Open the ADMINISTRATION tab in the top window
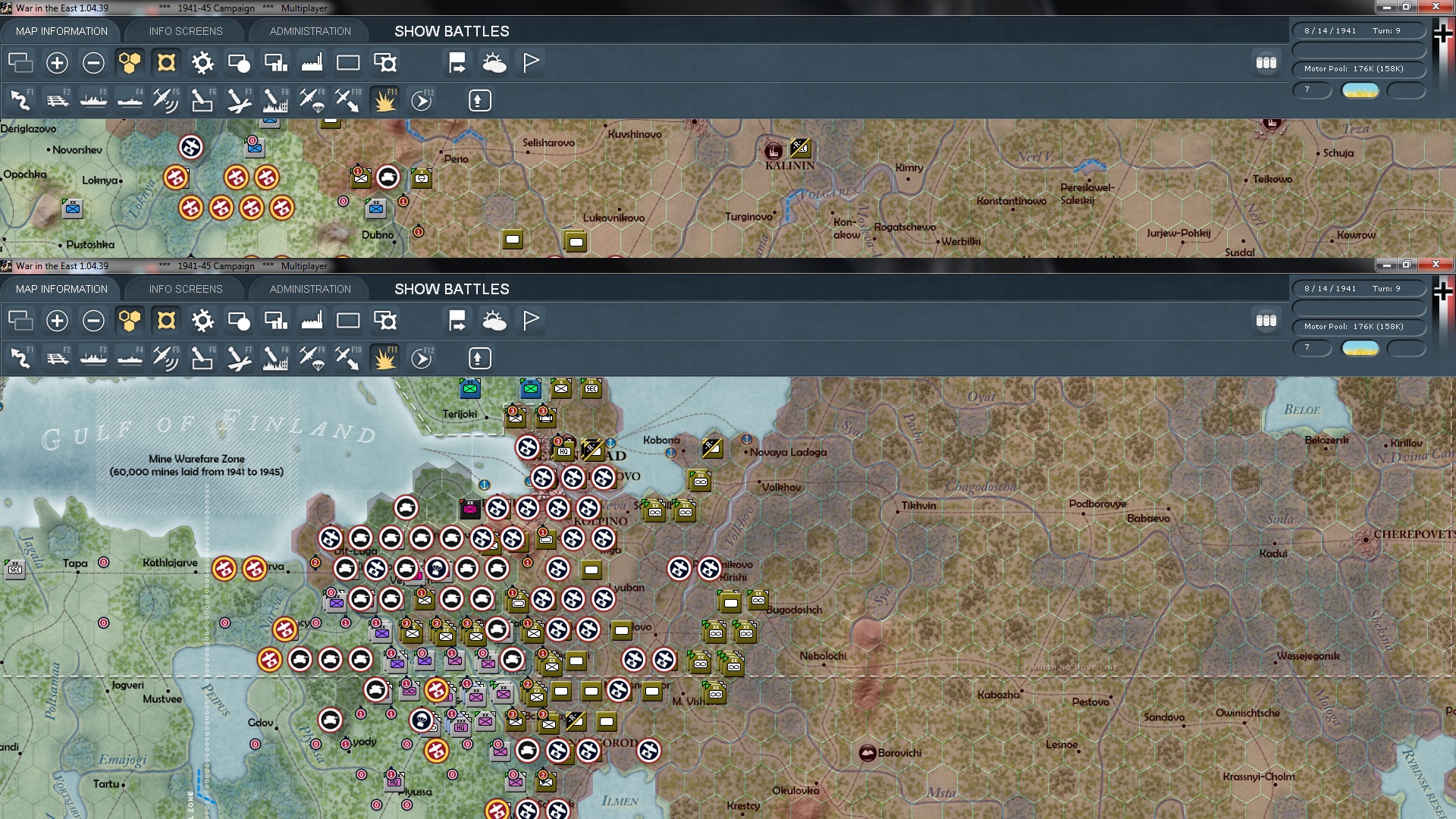 pyautogui.click(x=310, y=31)
